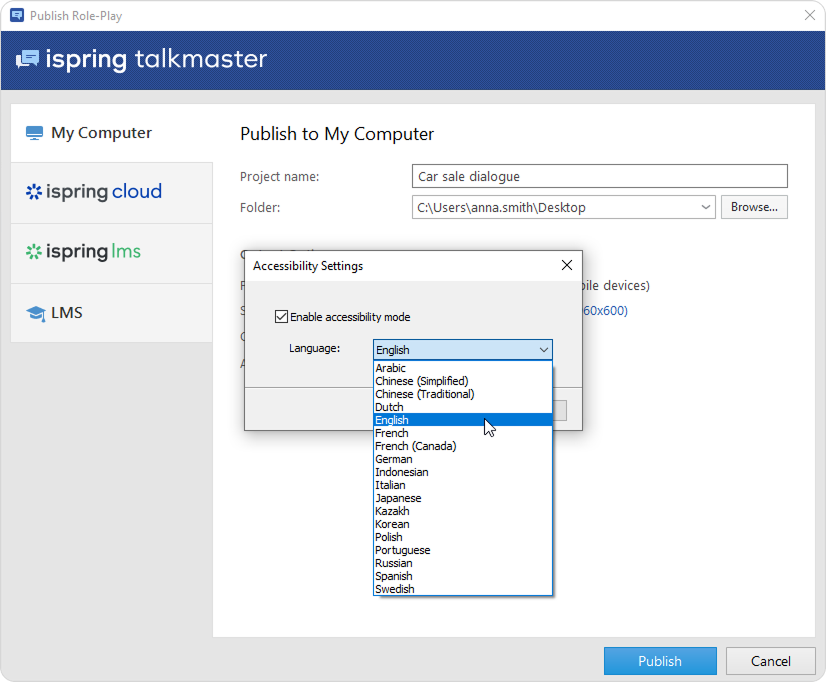Pick Arabic from the language list
The image size is (826, 682).
pyautogui.click(x=390, y=368)
